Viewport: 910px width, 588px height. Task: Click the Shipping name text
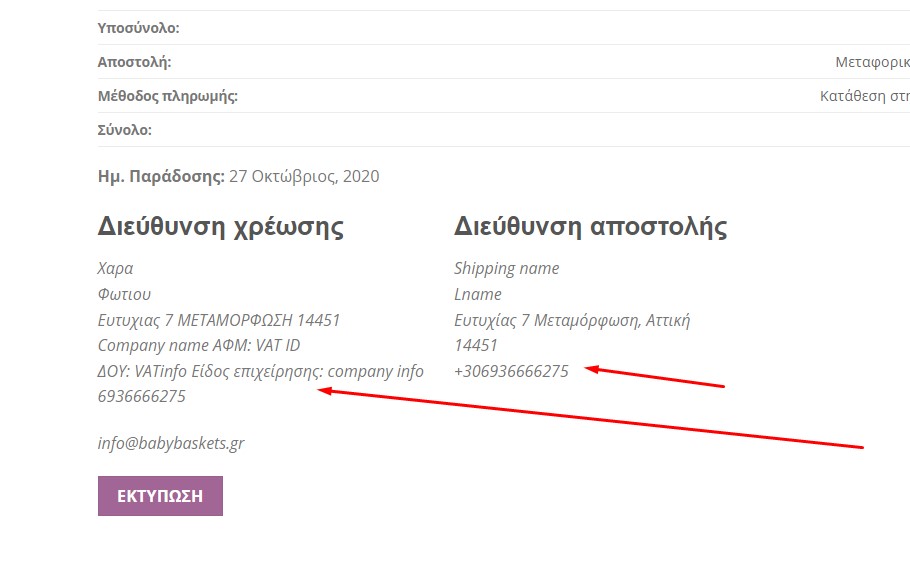pos(506,268)
